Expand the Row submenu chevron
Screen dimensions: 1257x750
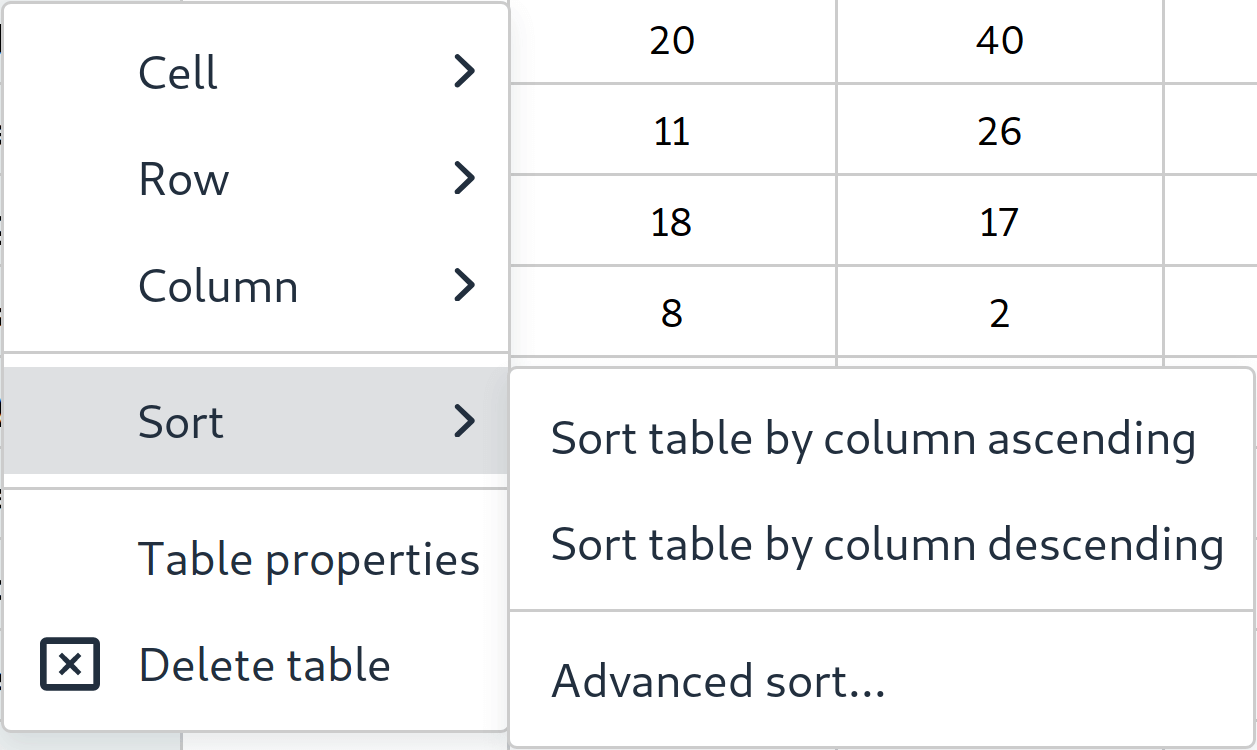click(x=462, y=178)
